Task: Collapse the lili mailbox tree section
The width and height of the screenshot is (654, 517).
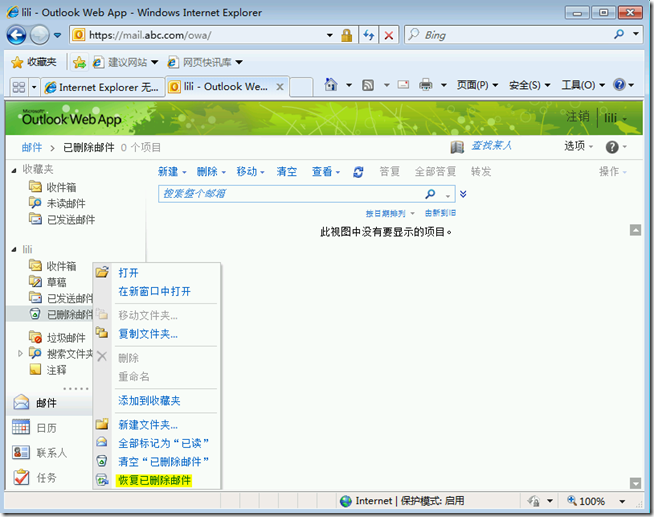Action: pos(14,249)
